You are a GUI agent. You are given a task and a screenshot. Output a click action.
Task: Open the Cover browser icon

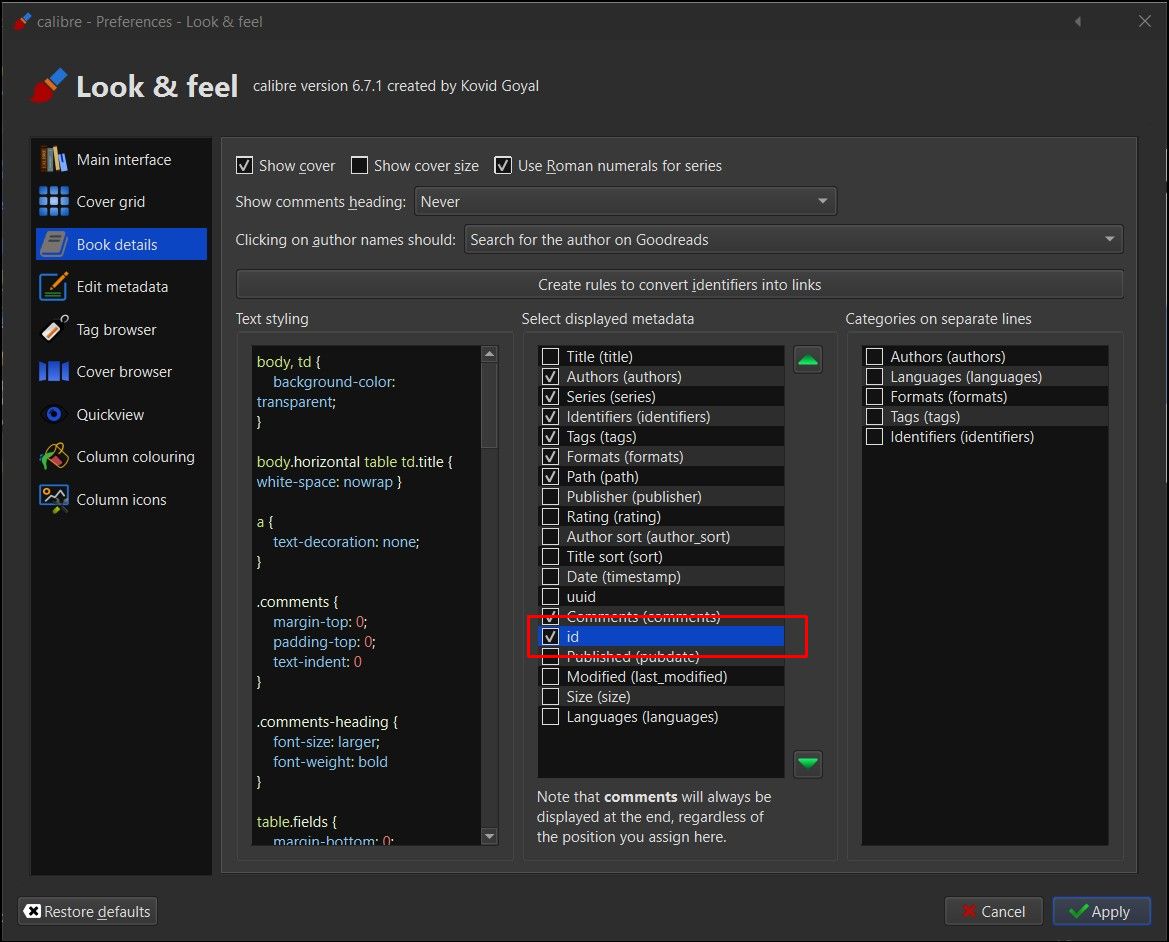pyautogui.click(x=53, y=372)
